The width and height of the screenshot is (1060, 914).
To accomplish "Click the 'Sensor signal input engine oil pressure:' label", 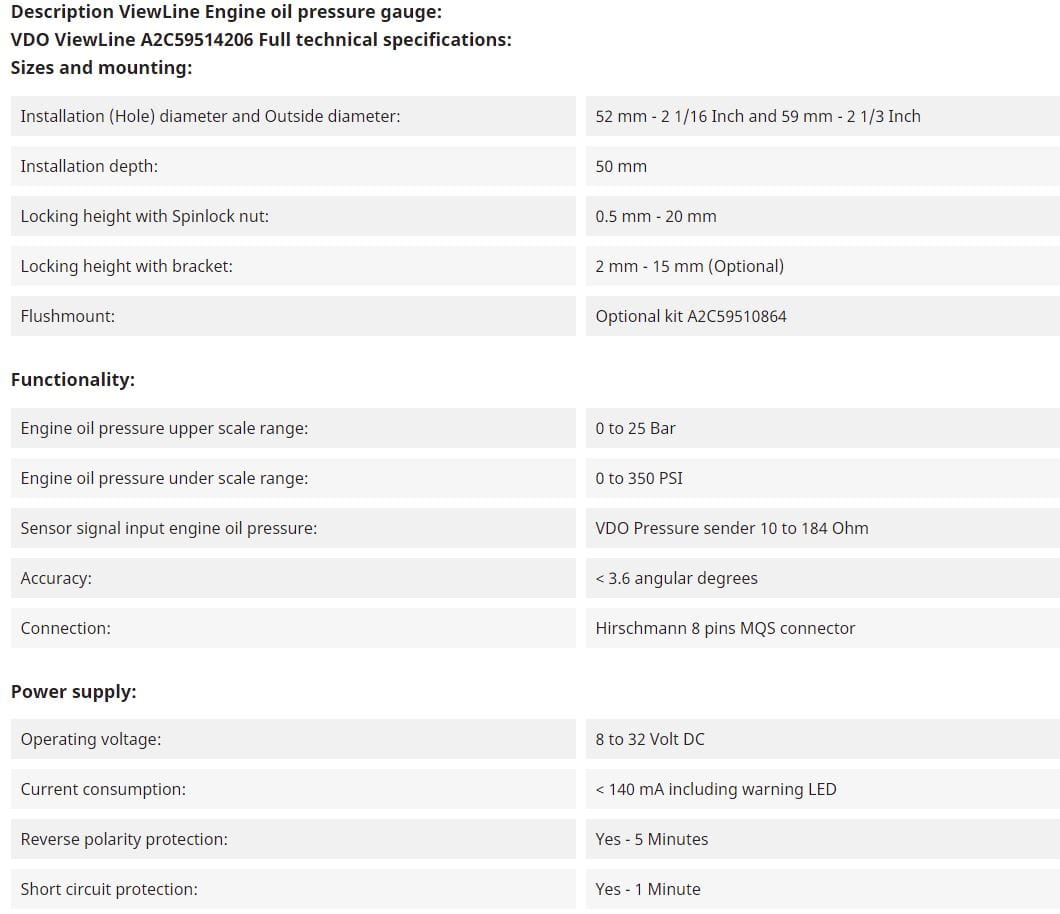I will 168,528.
